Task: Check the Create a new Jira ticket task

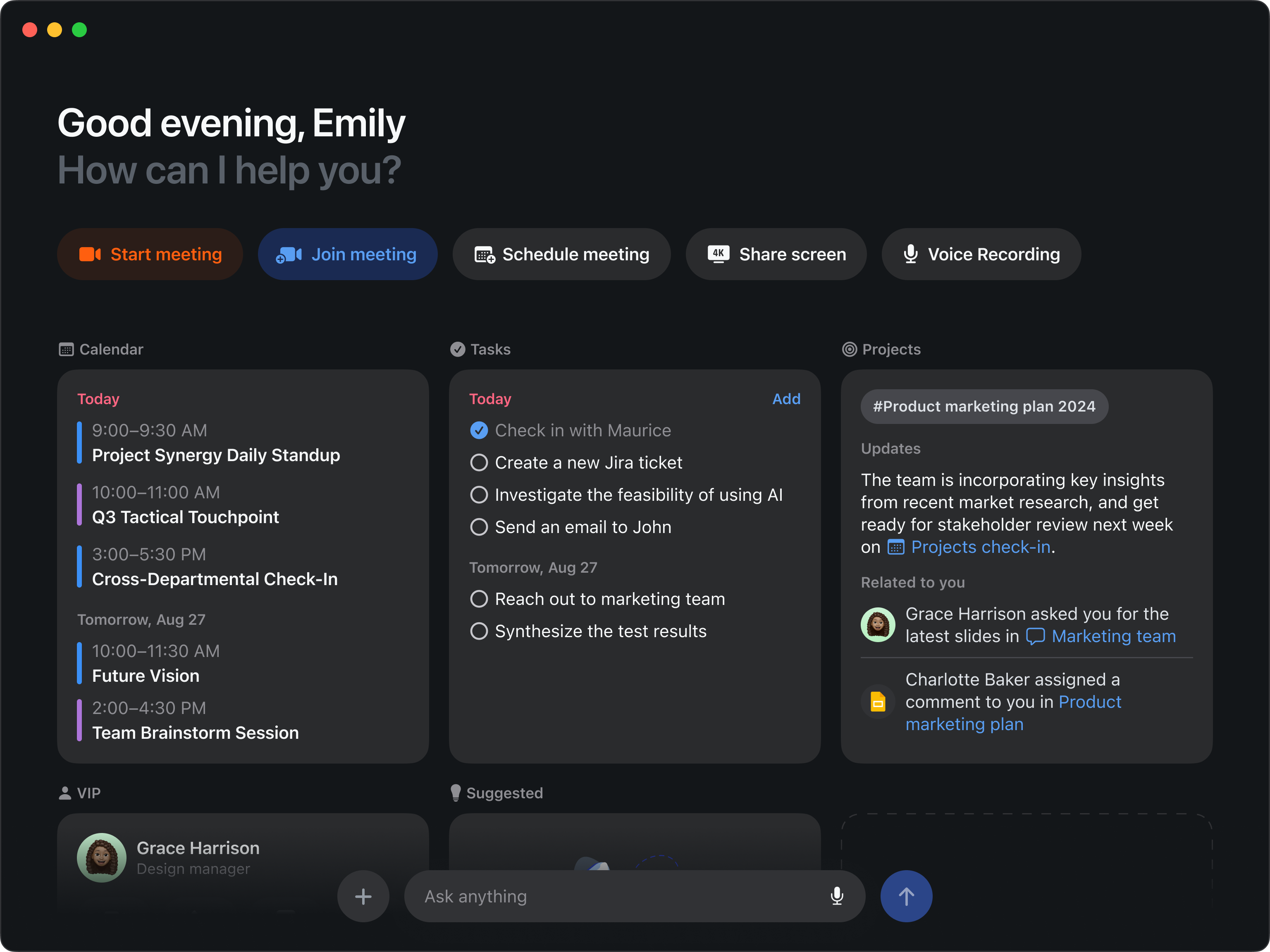Action: [x=479, y=462]
